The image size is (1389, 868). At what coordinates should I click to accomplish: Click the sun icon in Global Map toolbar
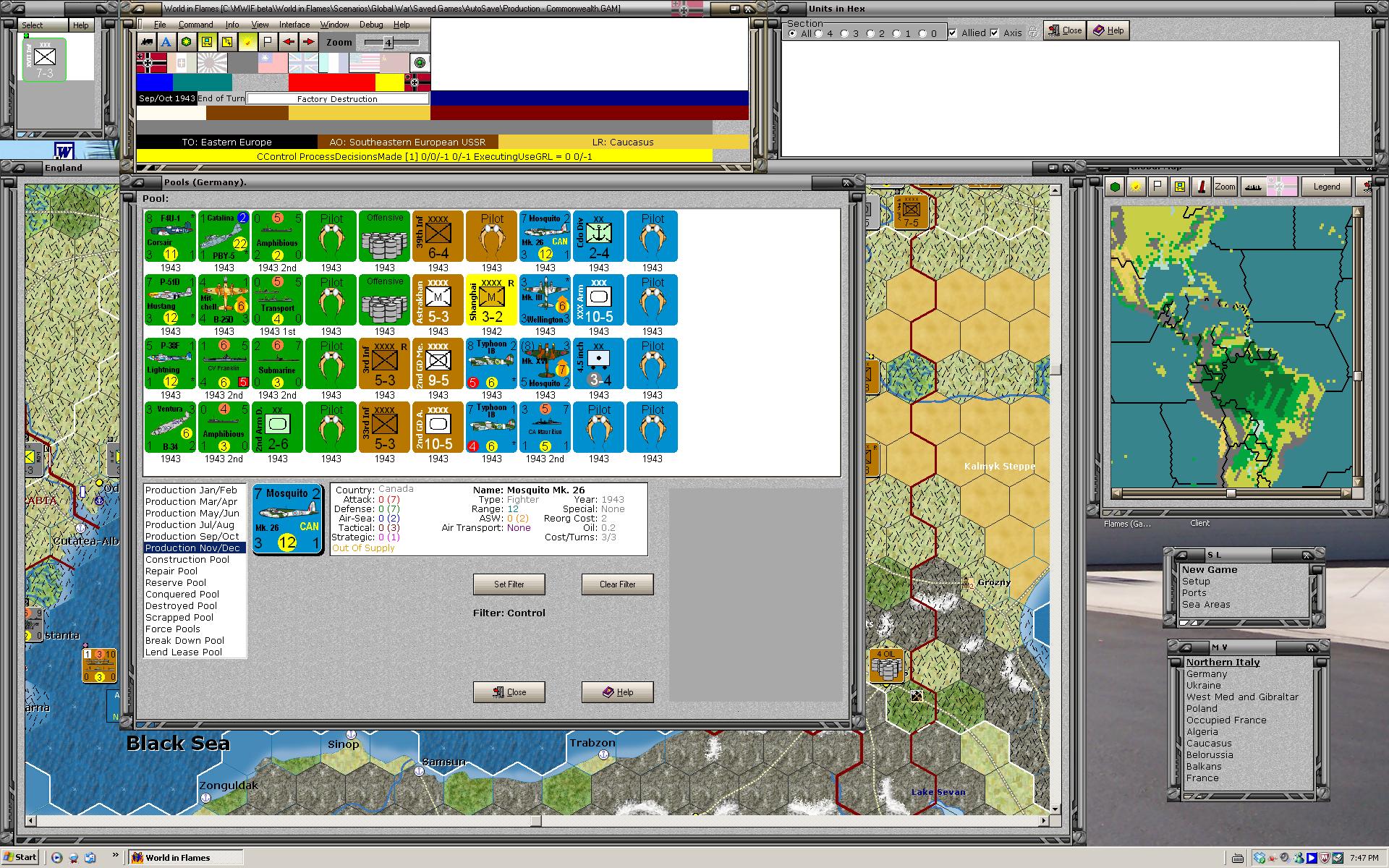pyautogui.click(x=1137, y=187)
